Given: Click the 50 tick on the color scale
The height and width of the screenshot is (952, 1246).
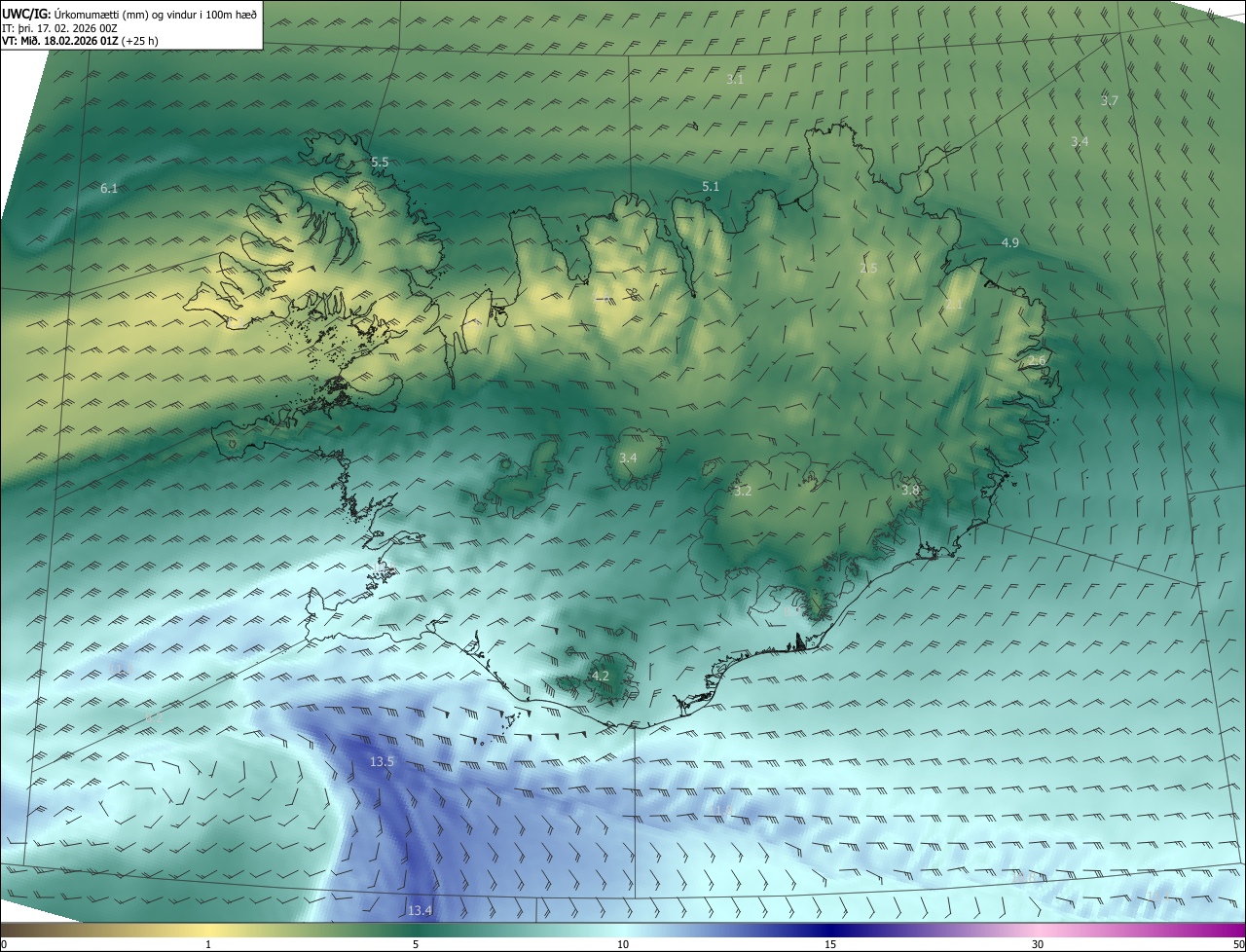Looking at the screenshot, I should pyautogui.click(x=1238, y=944).
